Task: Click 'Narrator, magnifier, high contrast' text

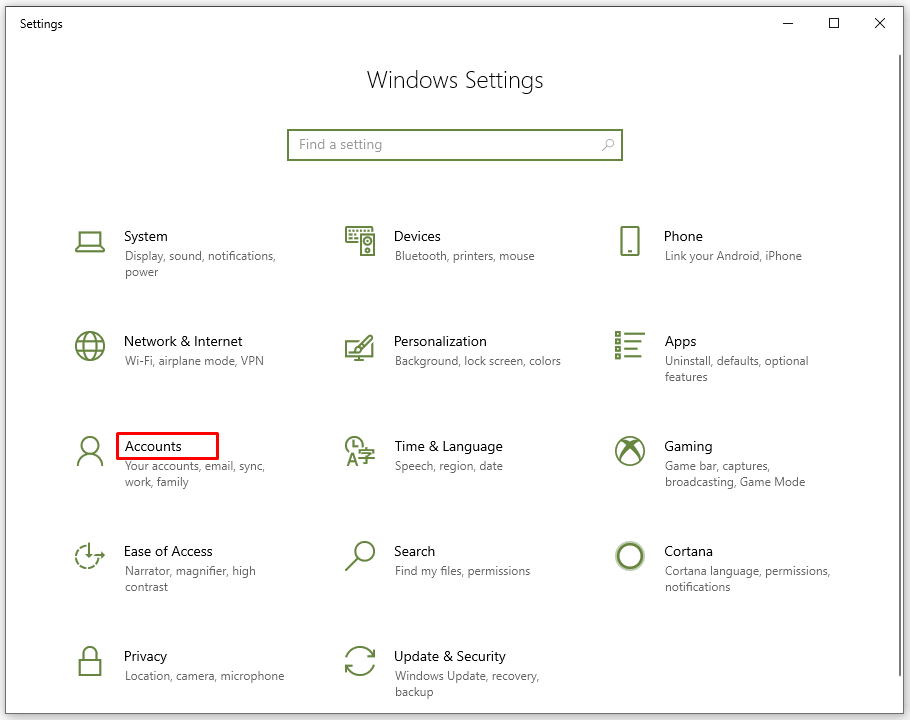Action: click(x=190, y=579)
